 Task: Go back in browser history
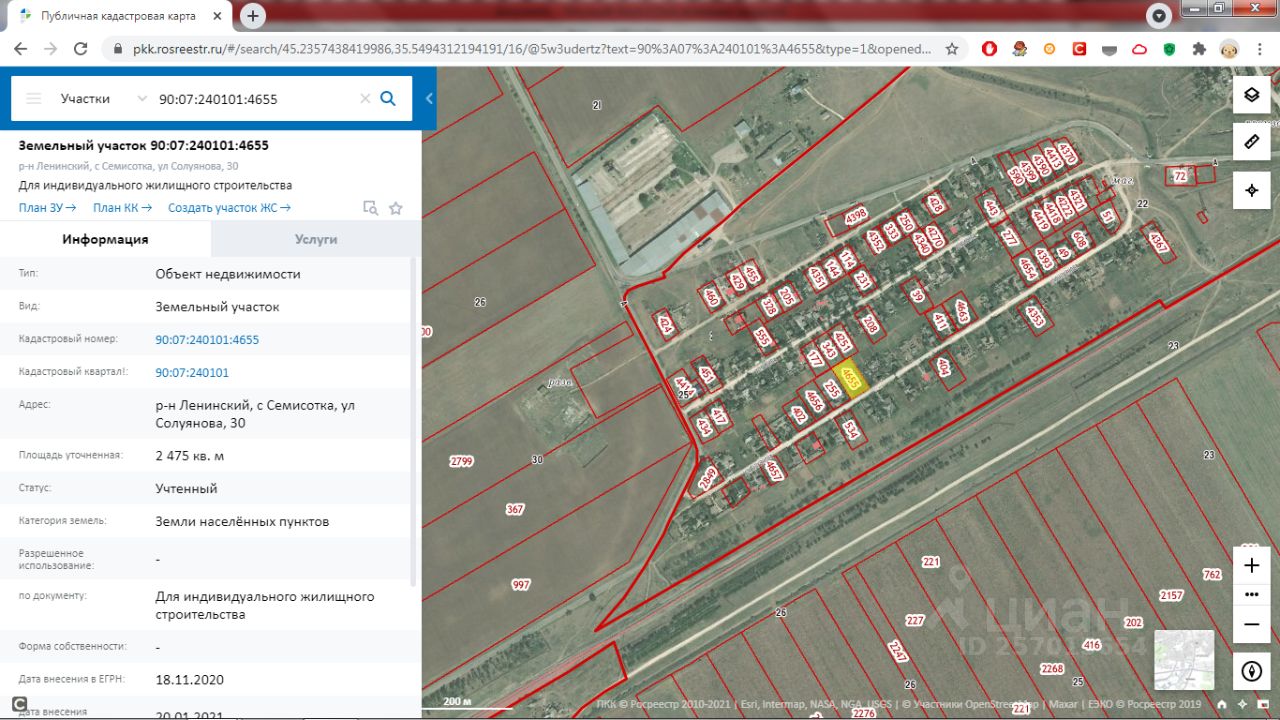click(x=20, y=48)
